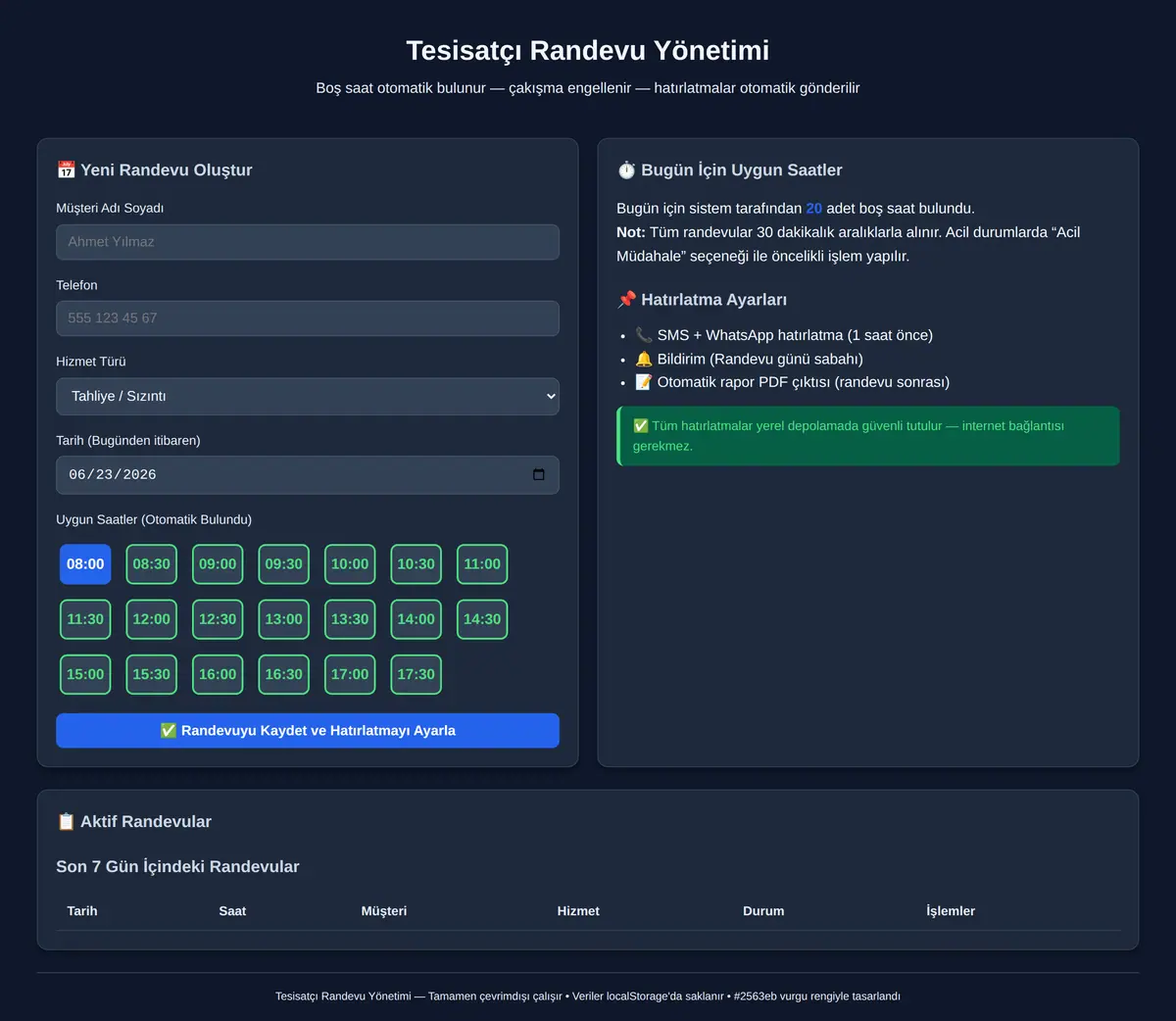
Task: Click the İşlemler column header
Action: coord(951,911)
